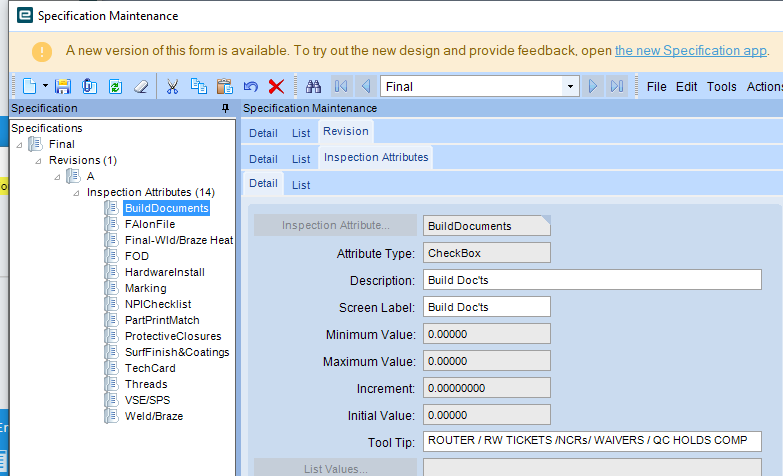Pin the Specification tree panel
Screen dimensions: 783x476
point(225,108)
